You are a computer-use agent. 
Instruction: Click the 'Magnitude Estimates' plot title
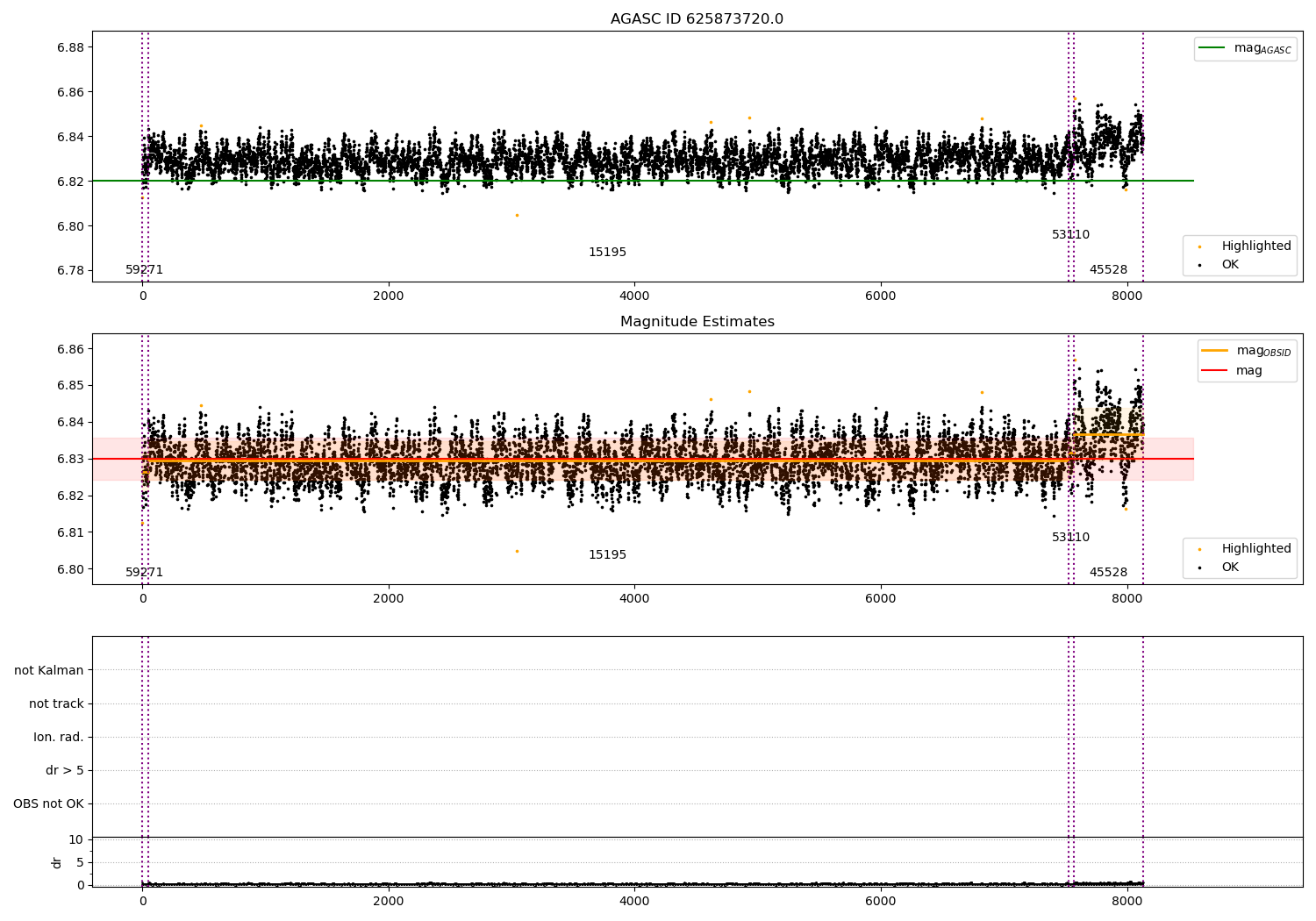click(697, 322)
